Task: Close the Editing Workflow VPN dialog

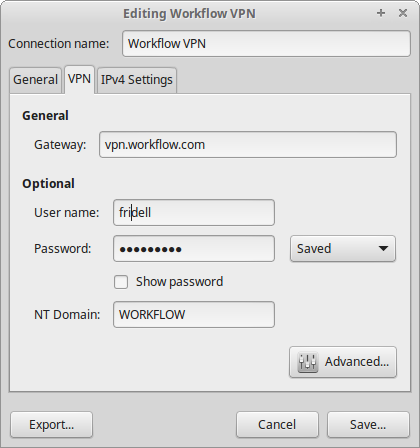Action: [403, 13]
